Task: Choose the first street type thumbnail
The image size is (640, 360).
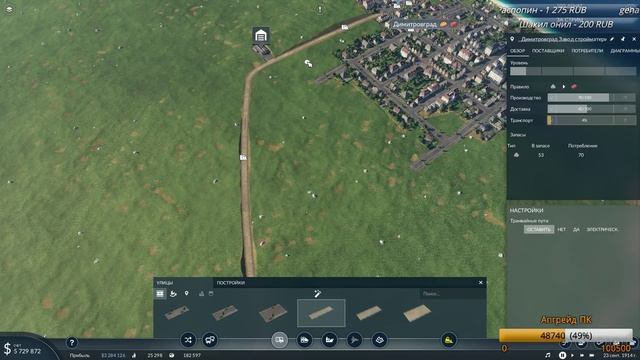Action: pyautogui.click(x=177, y=313)
